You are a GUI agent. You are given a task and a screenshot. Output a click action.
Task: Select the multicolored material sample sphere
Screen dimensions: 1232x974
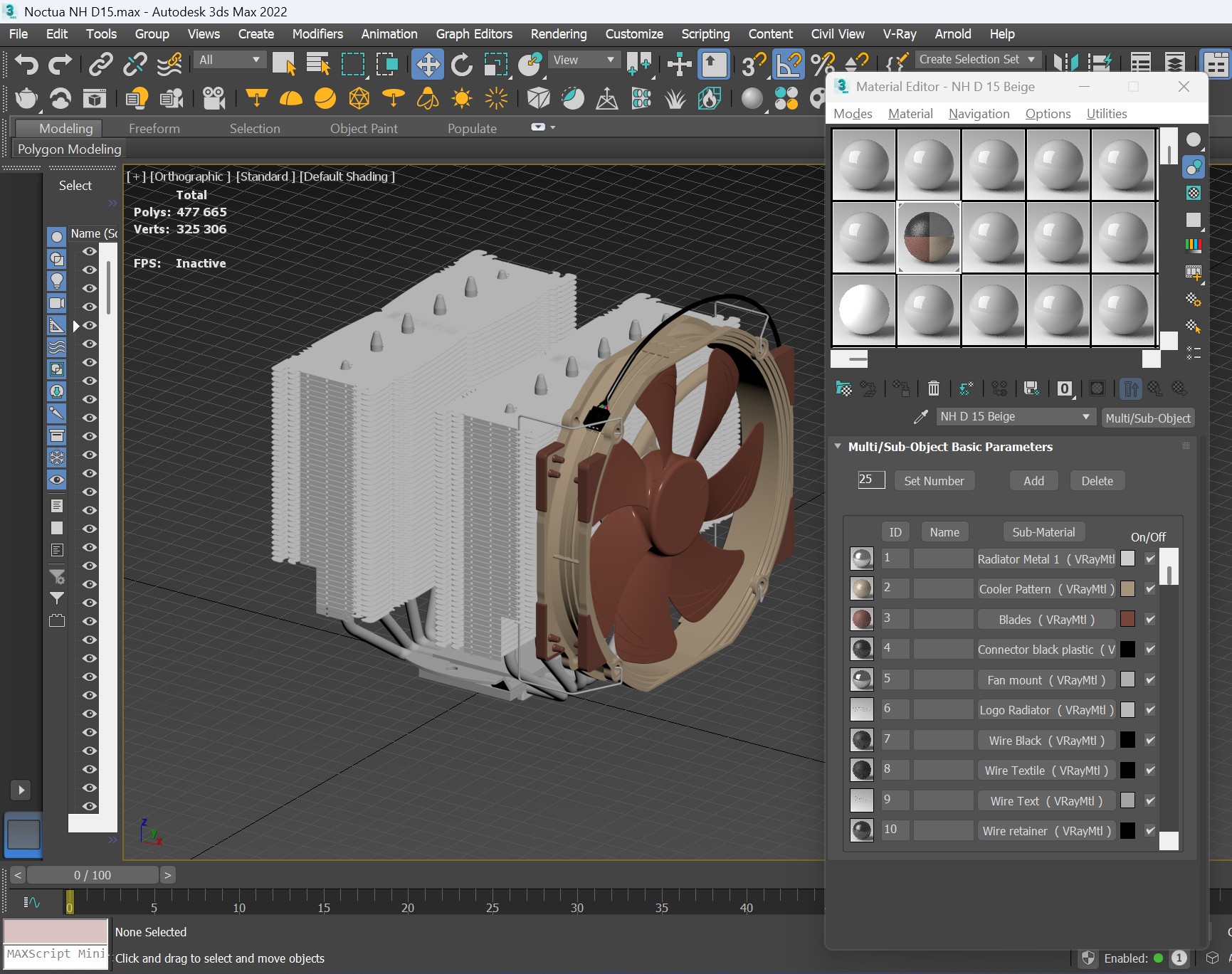click(x=929, y=238)
